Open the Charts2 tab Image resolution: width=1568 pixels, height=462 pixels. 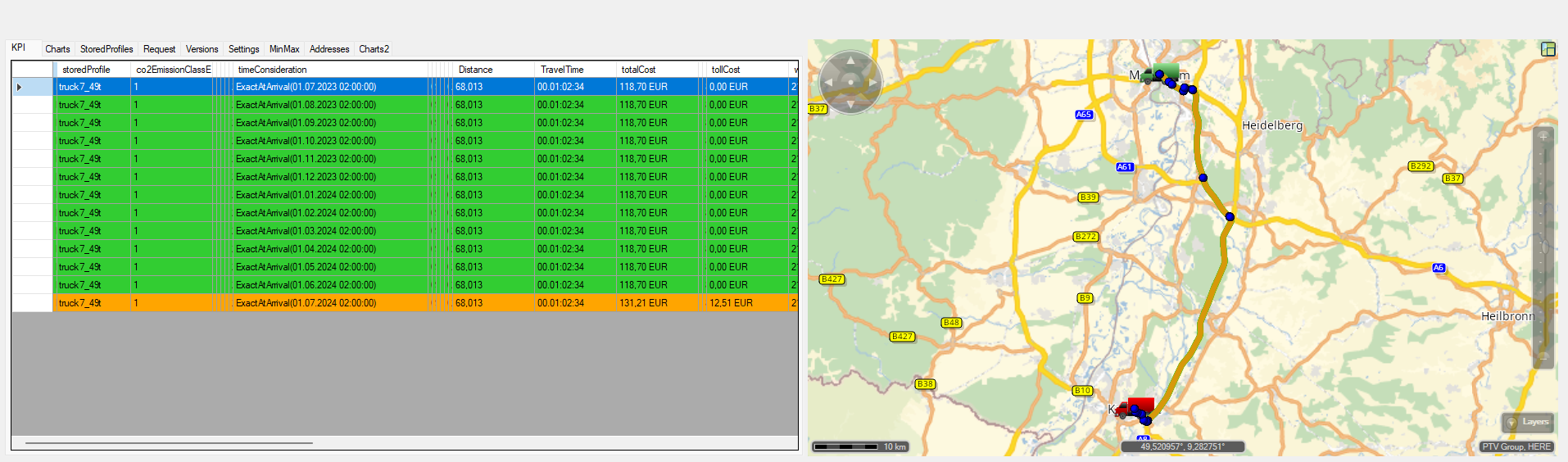coord(374,49)
